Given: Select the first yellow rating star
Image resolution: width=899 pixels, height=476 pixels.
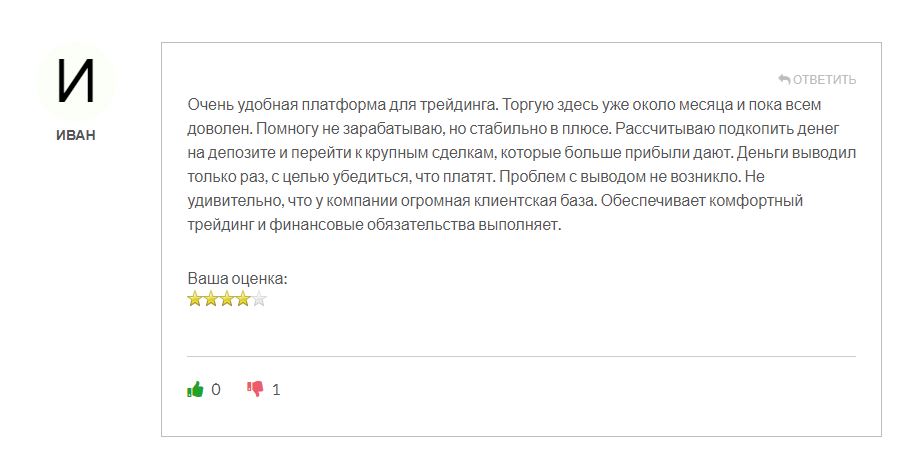Looking at the screenshot, I should 195,299.
